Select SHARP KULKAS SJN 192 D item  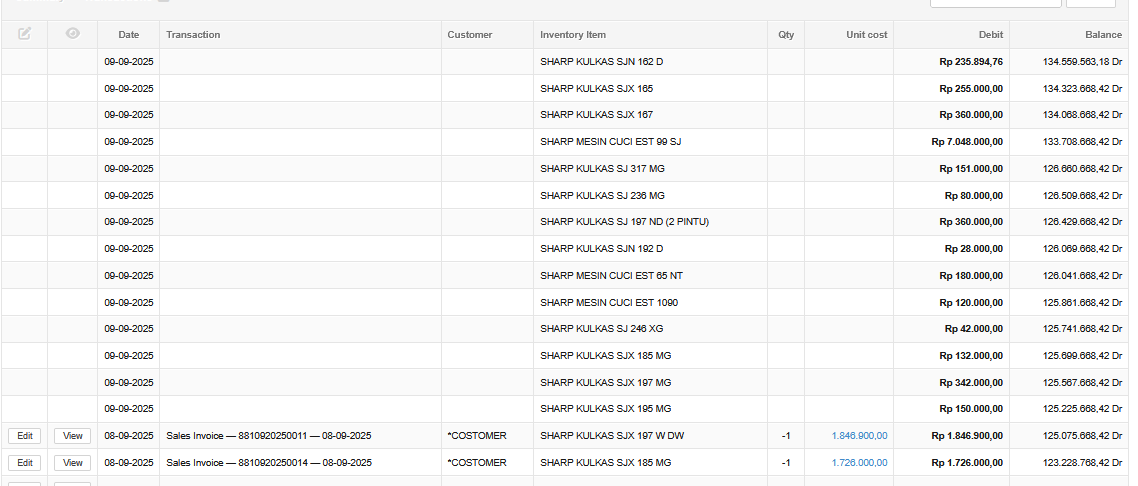pyautogui.click(x=602, y=249)
